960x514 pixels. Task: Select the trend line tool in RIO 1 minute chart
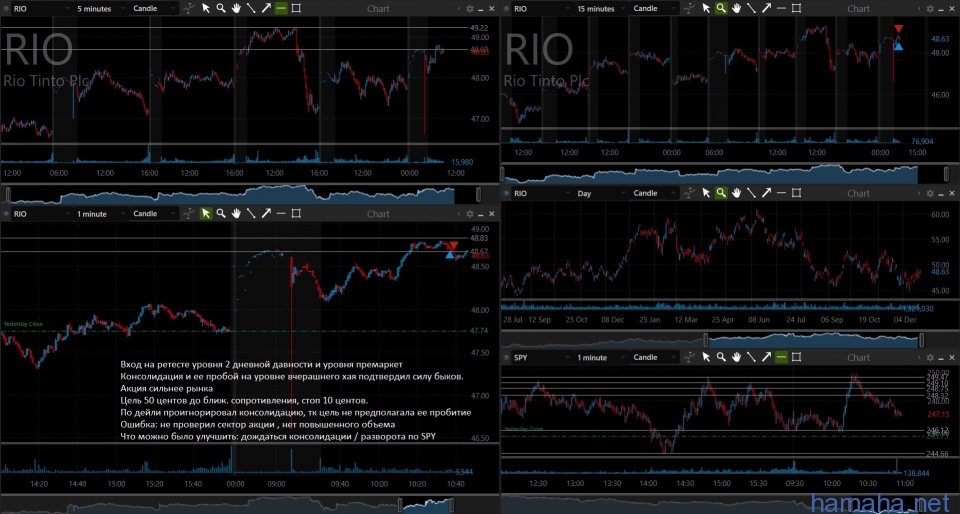251,214
